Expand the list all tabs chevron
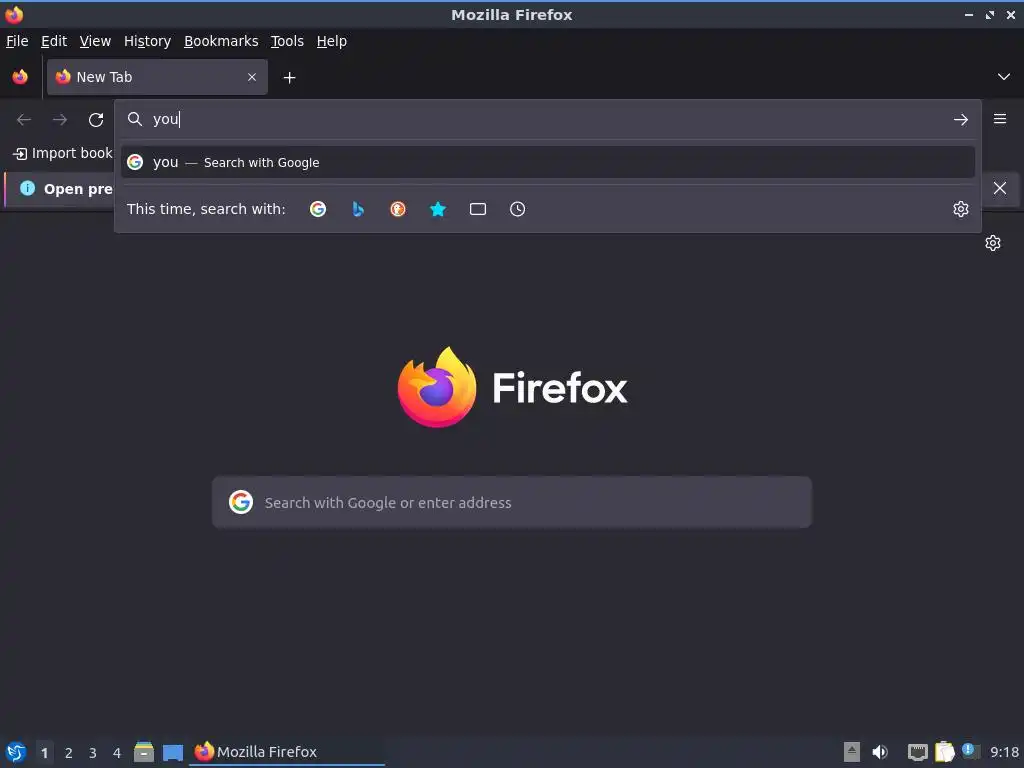Image resolution: width=1024 pixels, height=768 pixels. click(x=1004, y=77)
